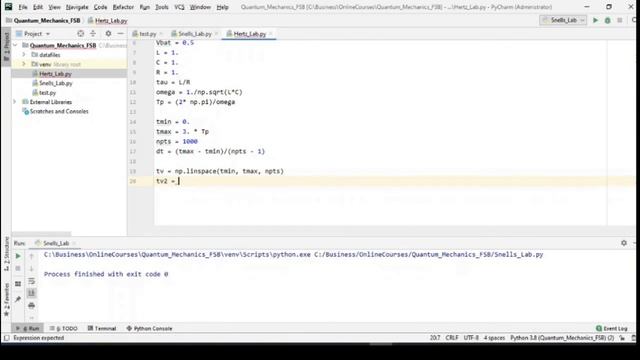Toggle scroll to end in Run console
The image size is (640, 360).
click(x=31, y=293)
